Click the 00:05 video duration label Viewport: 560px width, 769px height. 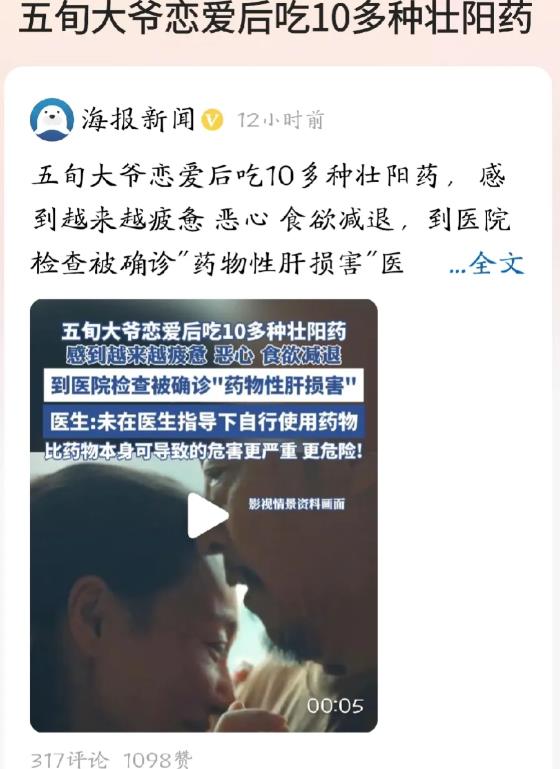[x=335, y=706]
